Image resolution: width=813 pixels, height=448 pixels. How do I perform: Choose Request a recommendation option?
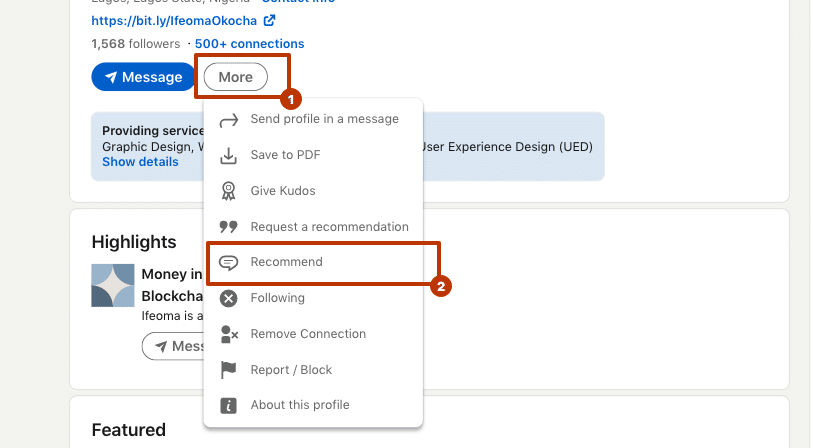(x=313, y=227)
